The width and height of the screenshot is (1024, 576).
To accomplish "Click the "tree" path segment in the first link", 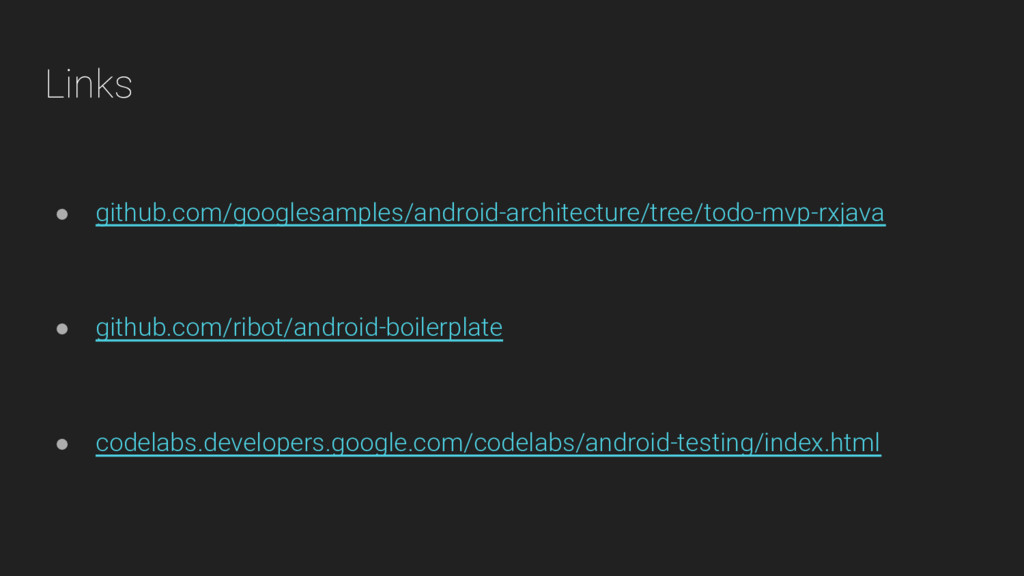I will pos(672,213).
